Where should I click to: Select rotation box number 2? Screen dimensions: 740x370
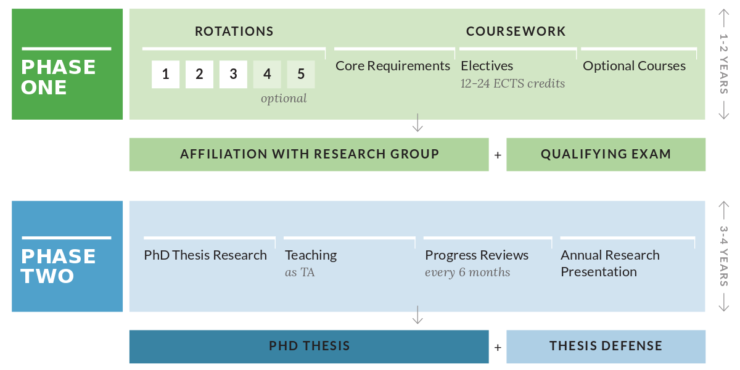[x=199, y=74]
